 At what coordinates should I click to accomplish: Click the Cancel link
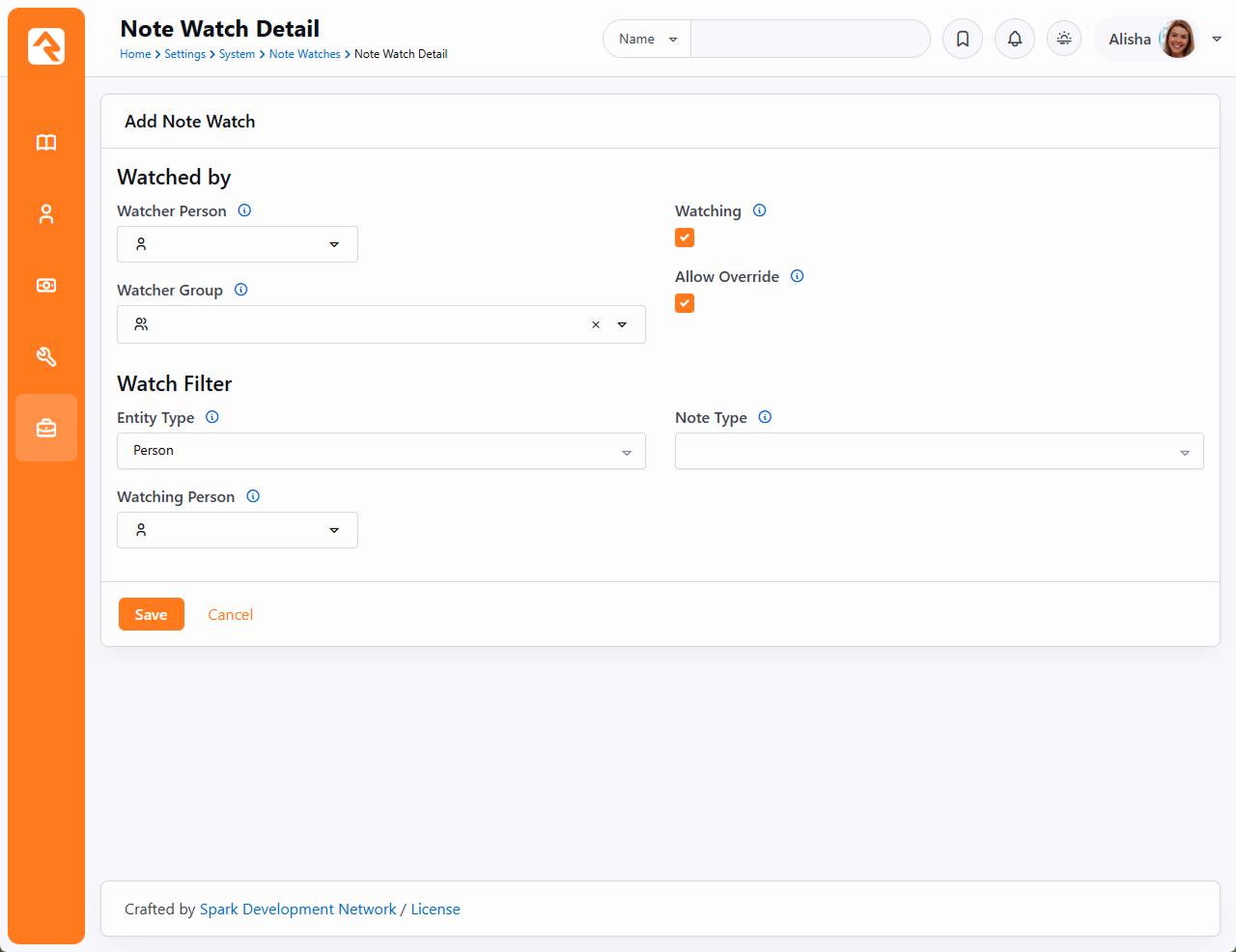click(230, 614)
